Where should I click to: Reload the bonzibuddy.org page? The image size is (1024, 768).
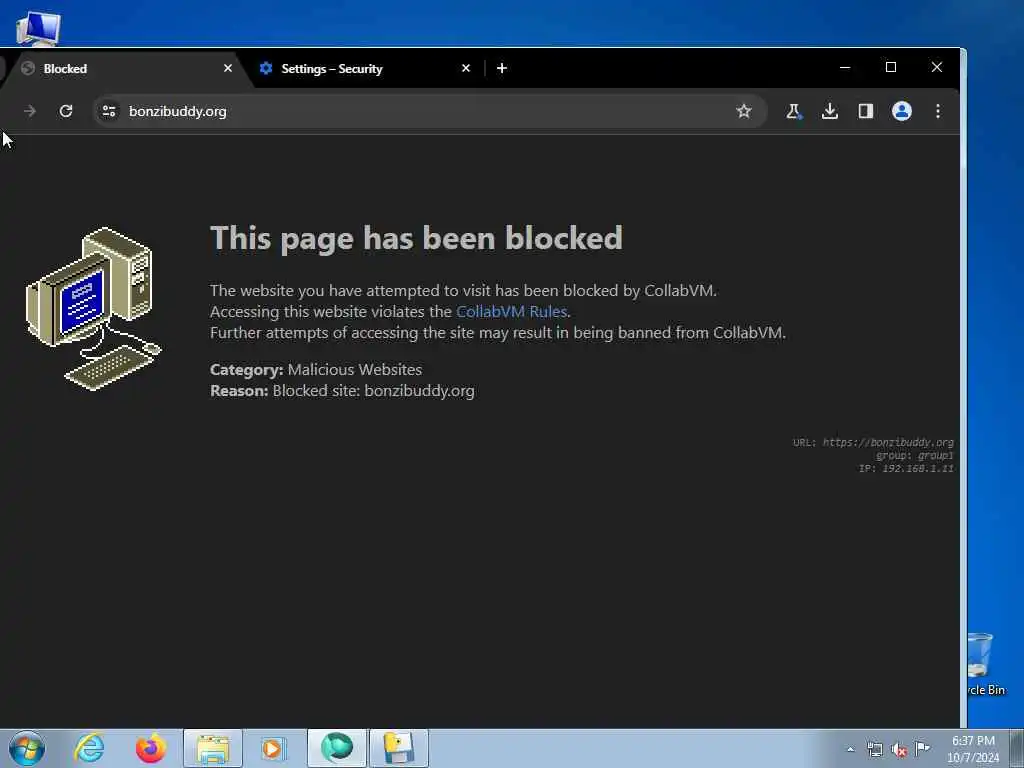pyautogui.click(x=66, y=111)
